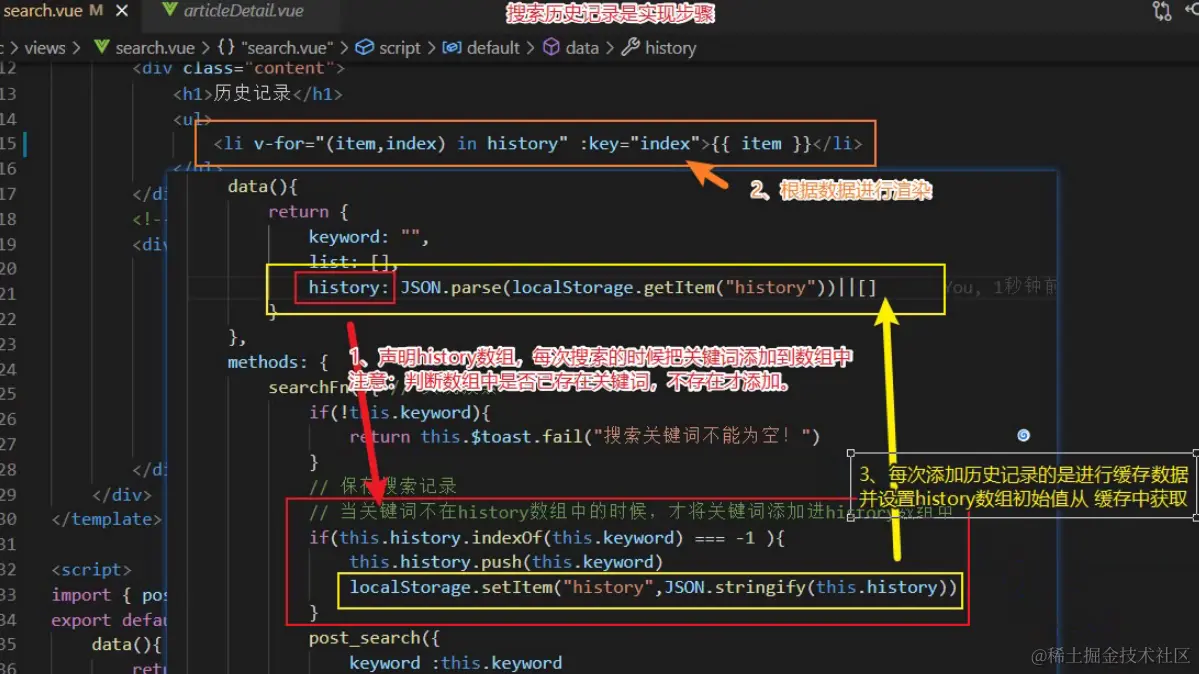Viewport: 1199px width, 674px height.
Task: Click the this.history.indexOf condition line
Action: [x=547, y=538]
